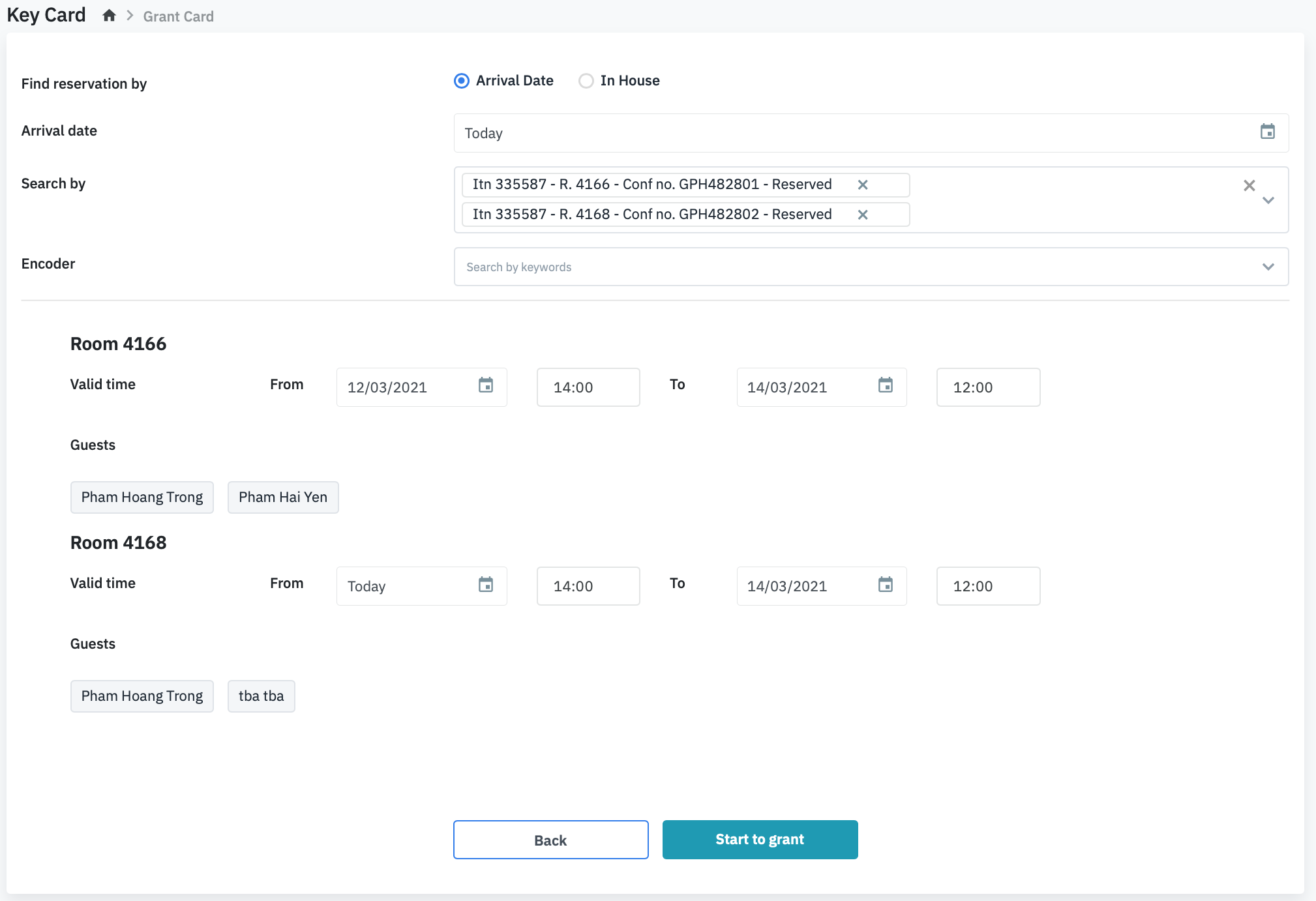
Task: Select the Pham Hai Yen guest chip
Action: [282, 497]
